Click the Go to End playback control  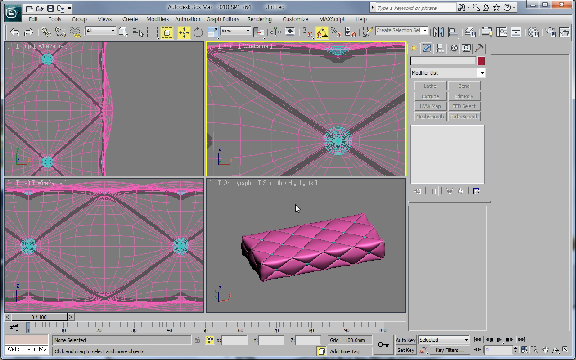521,339
